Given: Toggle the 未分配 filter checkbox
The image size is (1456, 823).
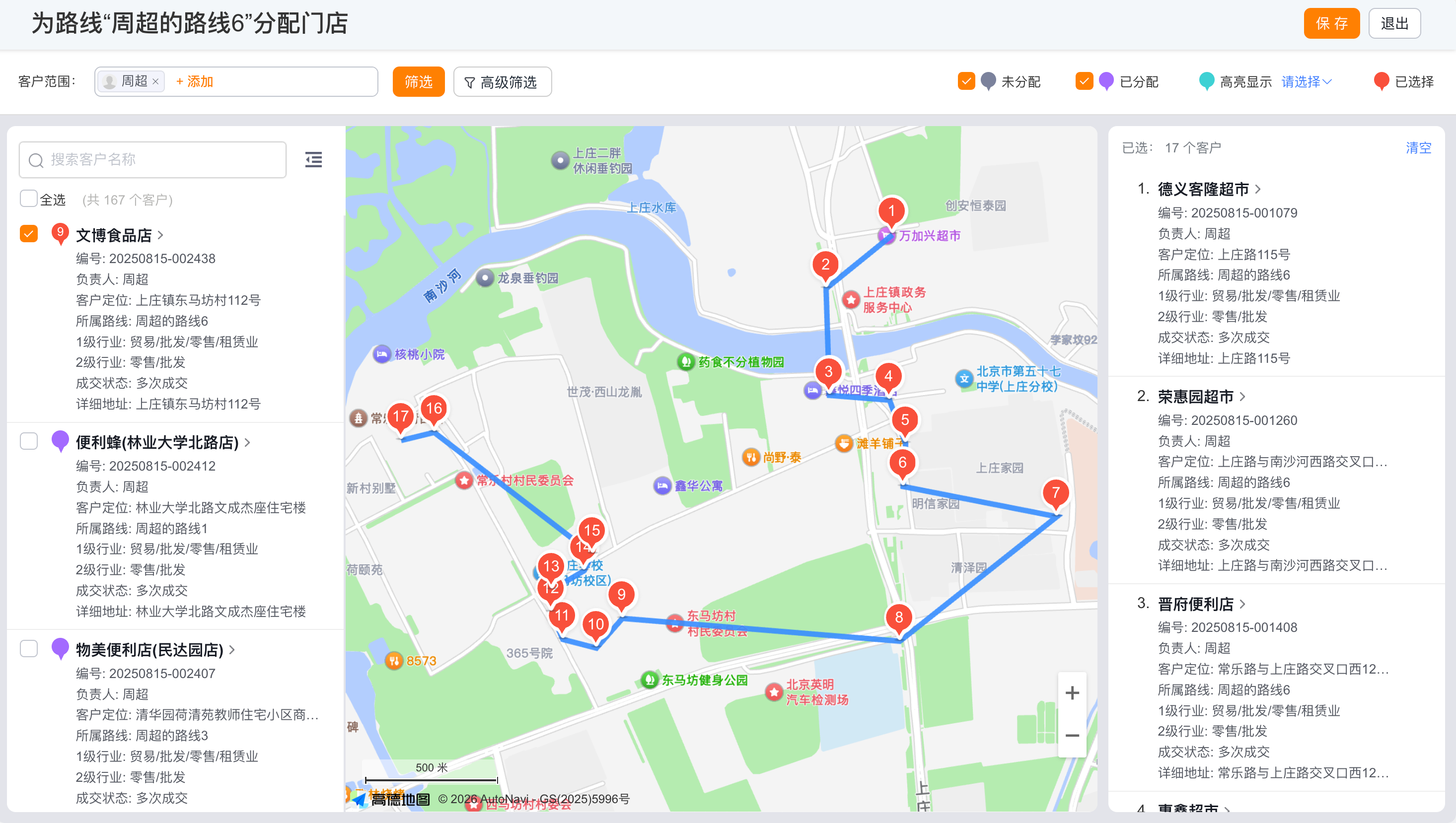Looking at the screenshot, I should 966,81.
